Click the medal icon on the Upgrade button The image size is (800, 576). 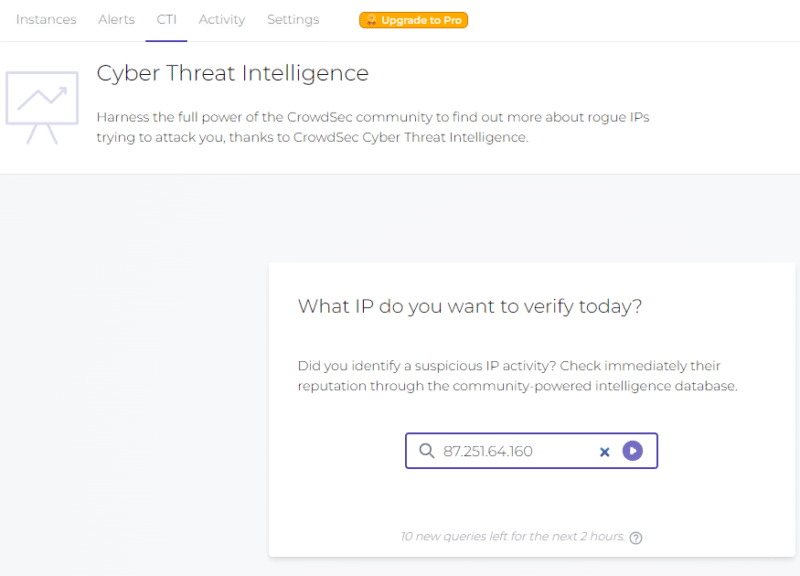click(x=371, y=20)
